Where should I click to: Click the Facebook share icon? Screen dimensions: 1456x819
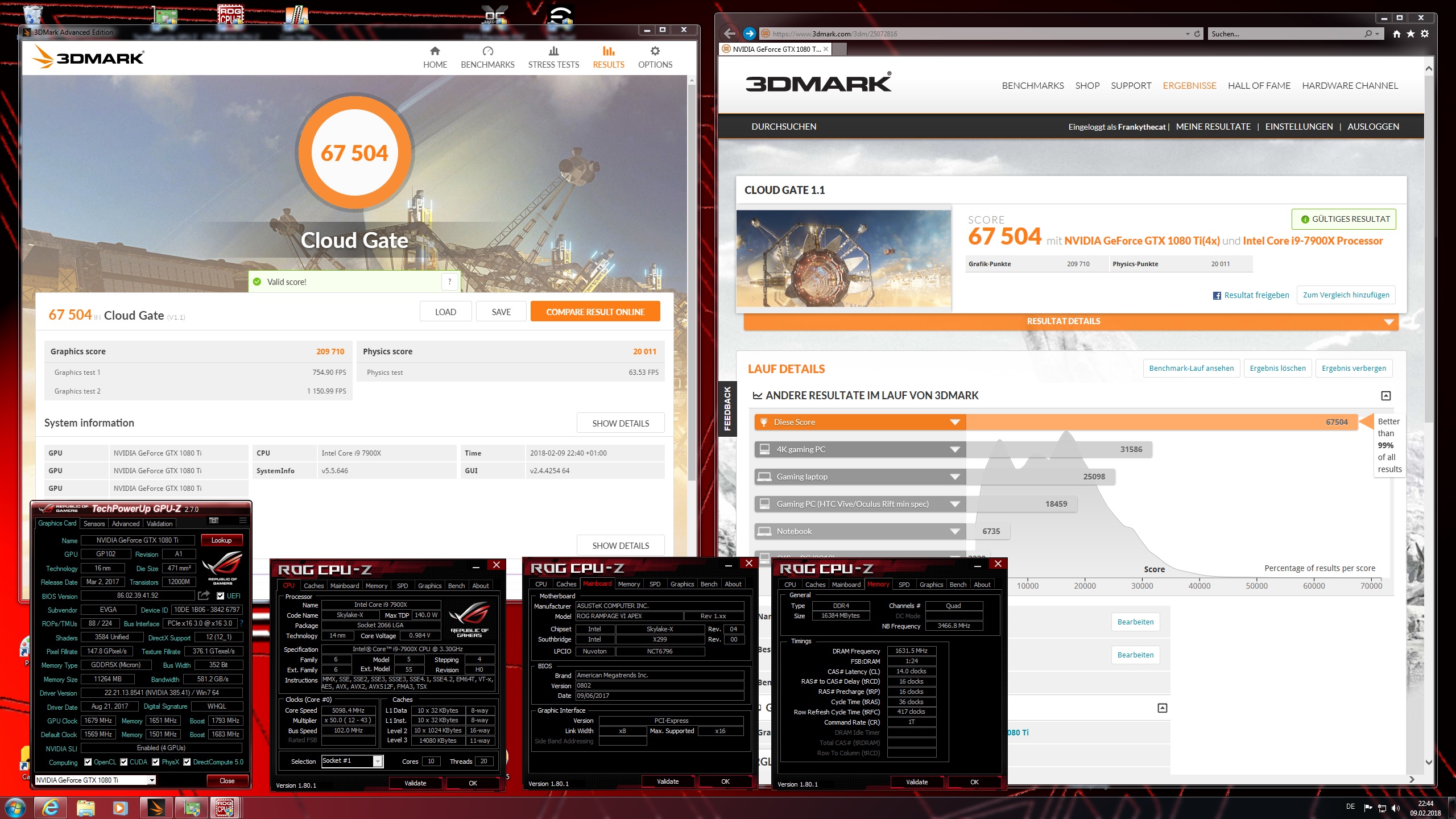(1217, 296)
